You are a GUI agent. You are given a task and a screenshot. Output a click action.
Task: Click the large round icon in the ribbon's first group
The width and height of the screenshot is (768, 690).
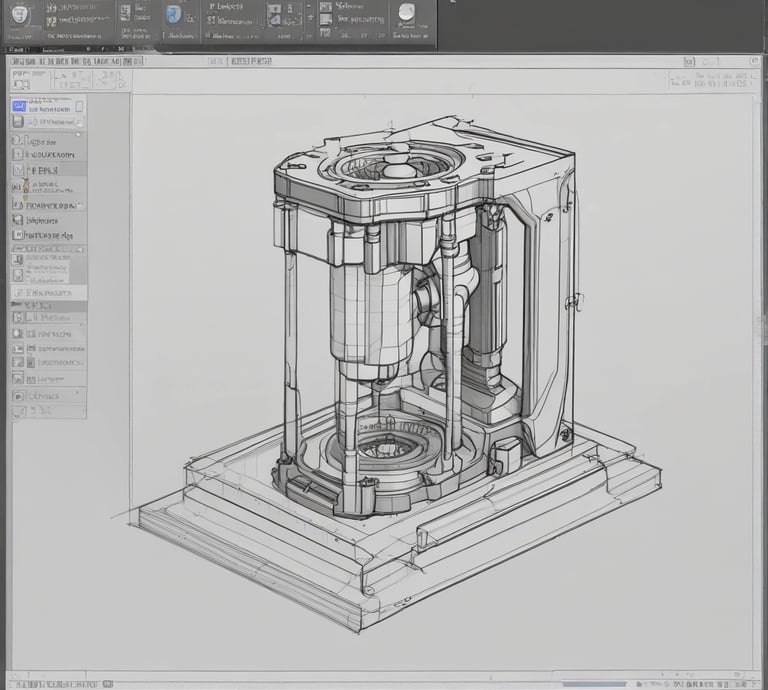21,16
